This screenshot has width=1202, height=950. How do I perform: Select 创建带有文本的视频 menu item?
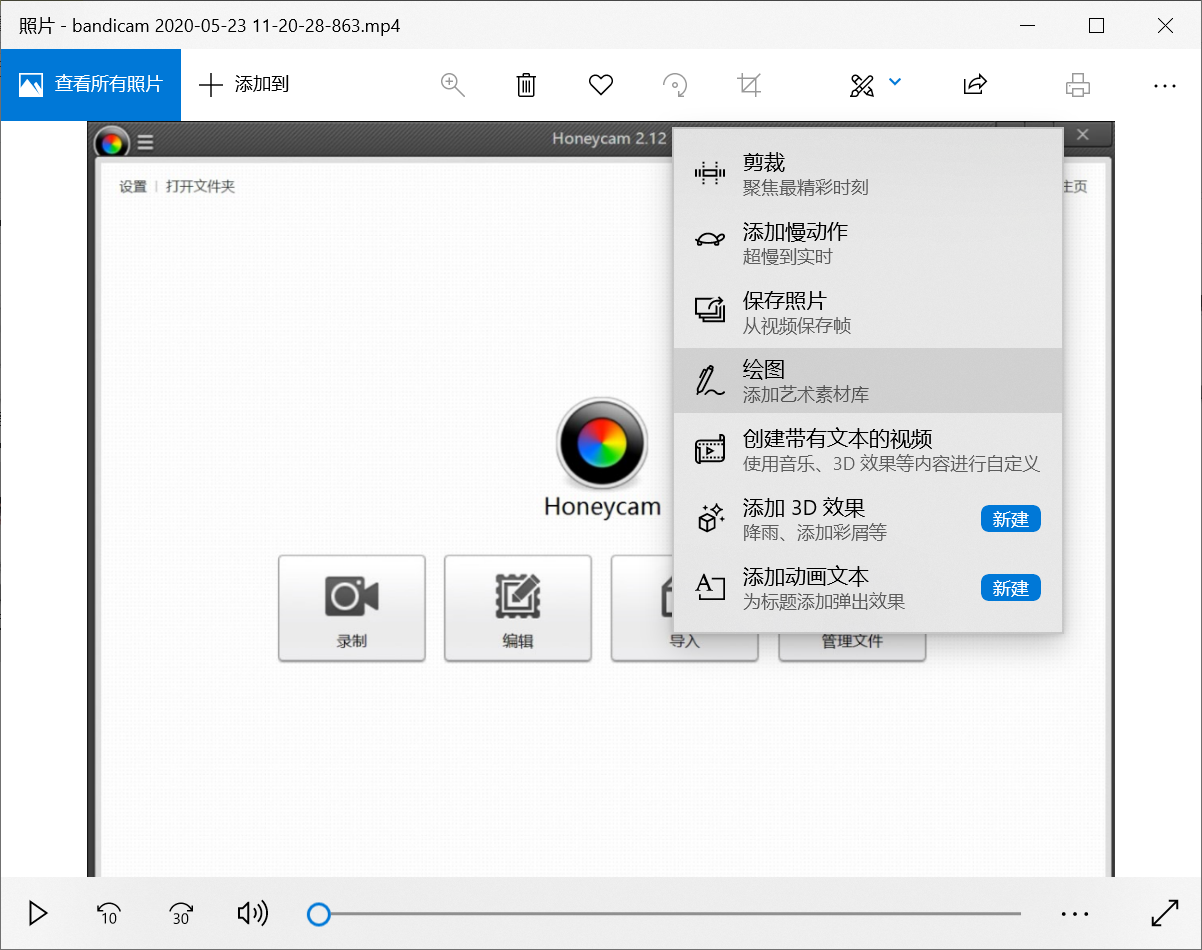(868, 450)
